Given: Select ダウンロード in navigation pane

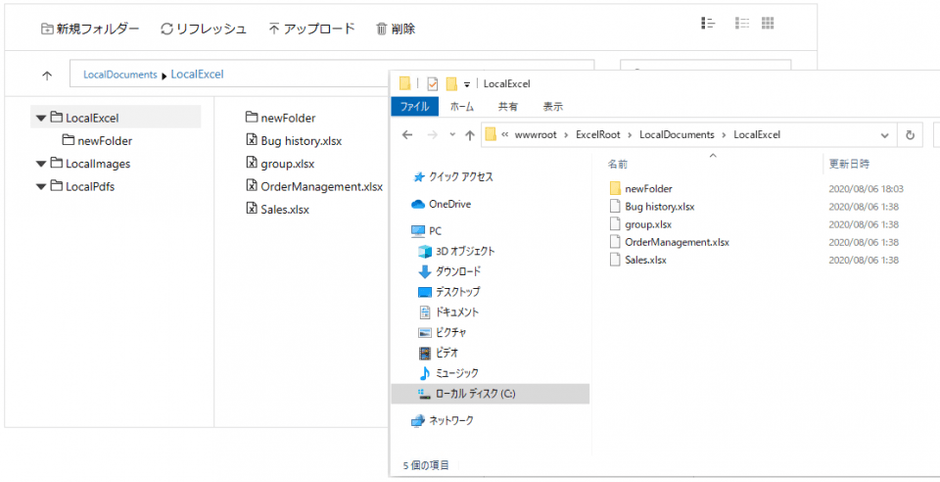Looking at the screenshot, I should [450, 272].
